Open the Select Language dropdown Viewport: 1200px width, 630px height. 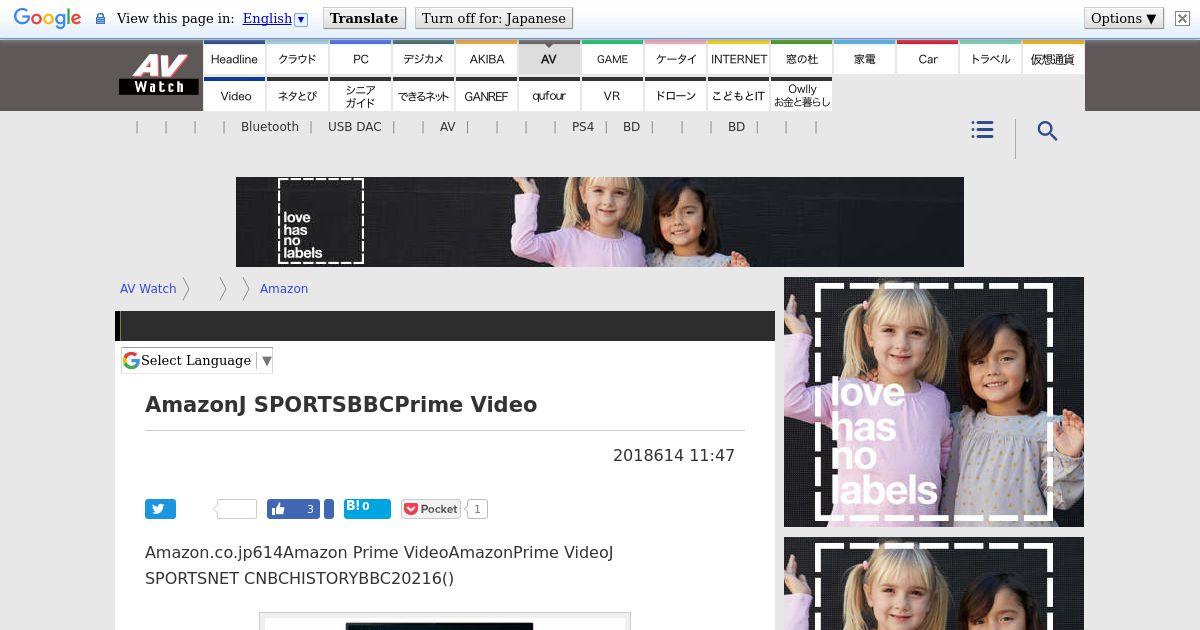(x=197, y=361)
